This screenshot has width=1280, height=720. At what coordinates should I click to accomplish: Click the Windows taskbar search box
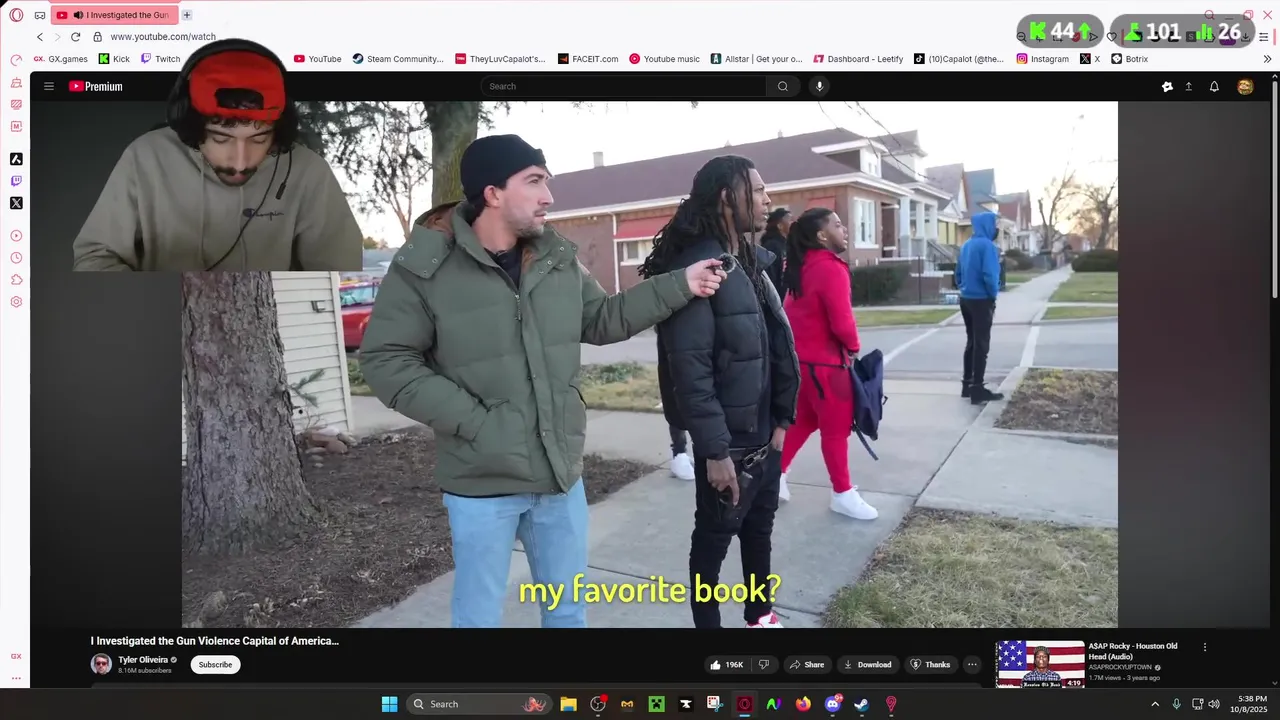pyautogui.click(x=478, y=704)
